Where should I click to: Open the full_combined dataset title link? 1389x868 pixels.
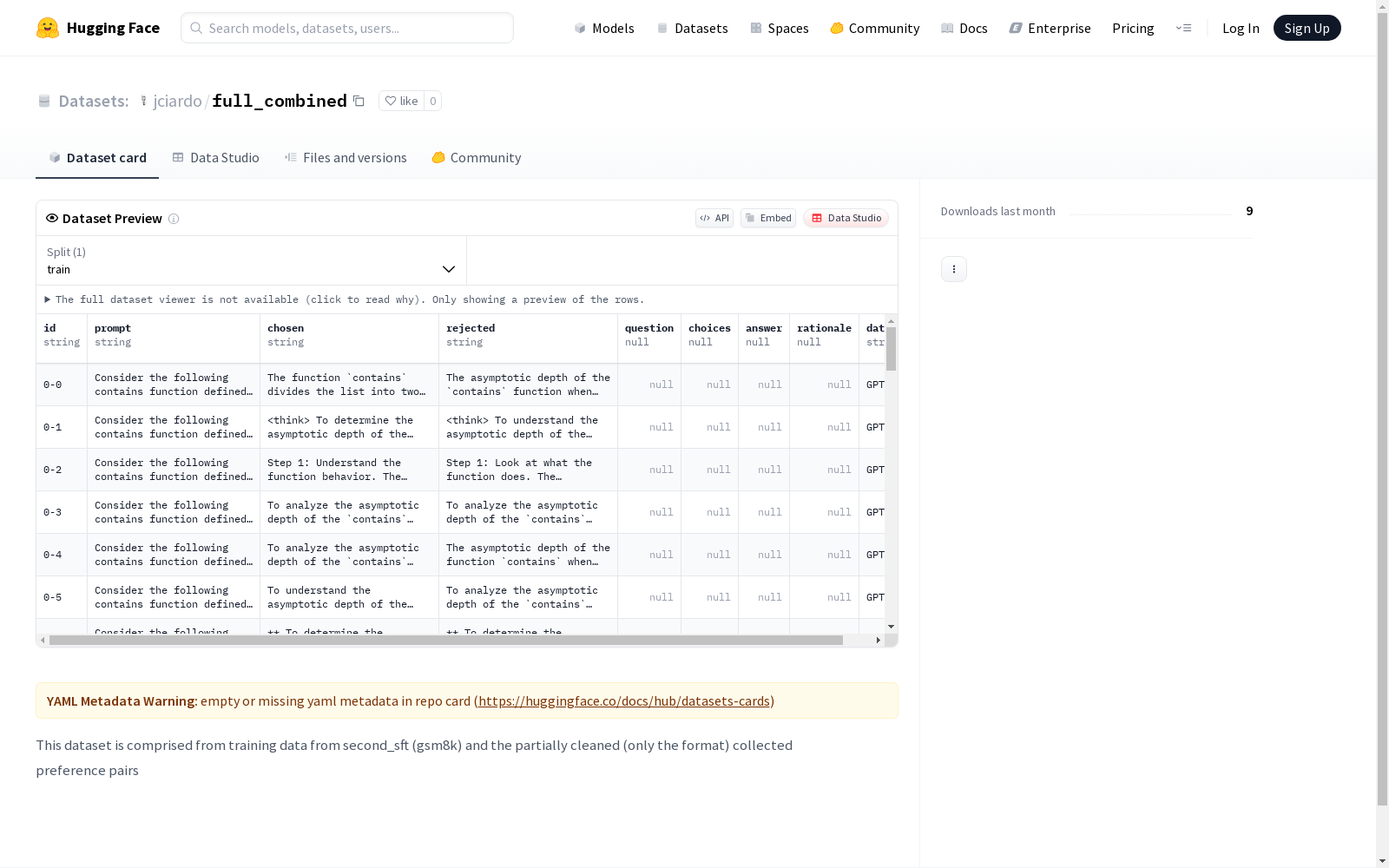280,101
